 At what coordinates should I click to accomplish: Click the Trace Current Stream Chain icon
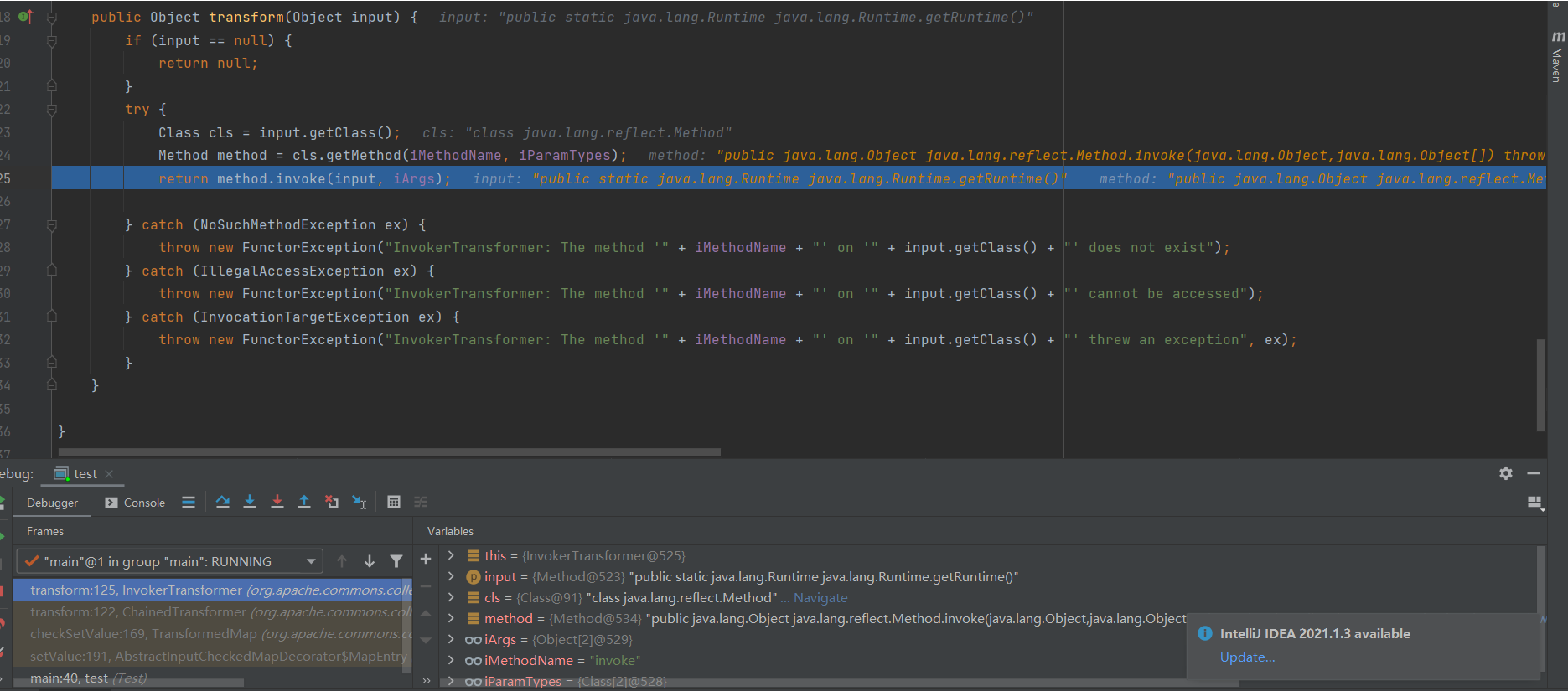click(421, 502)
